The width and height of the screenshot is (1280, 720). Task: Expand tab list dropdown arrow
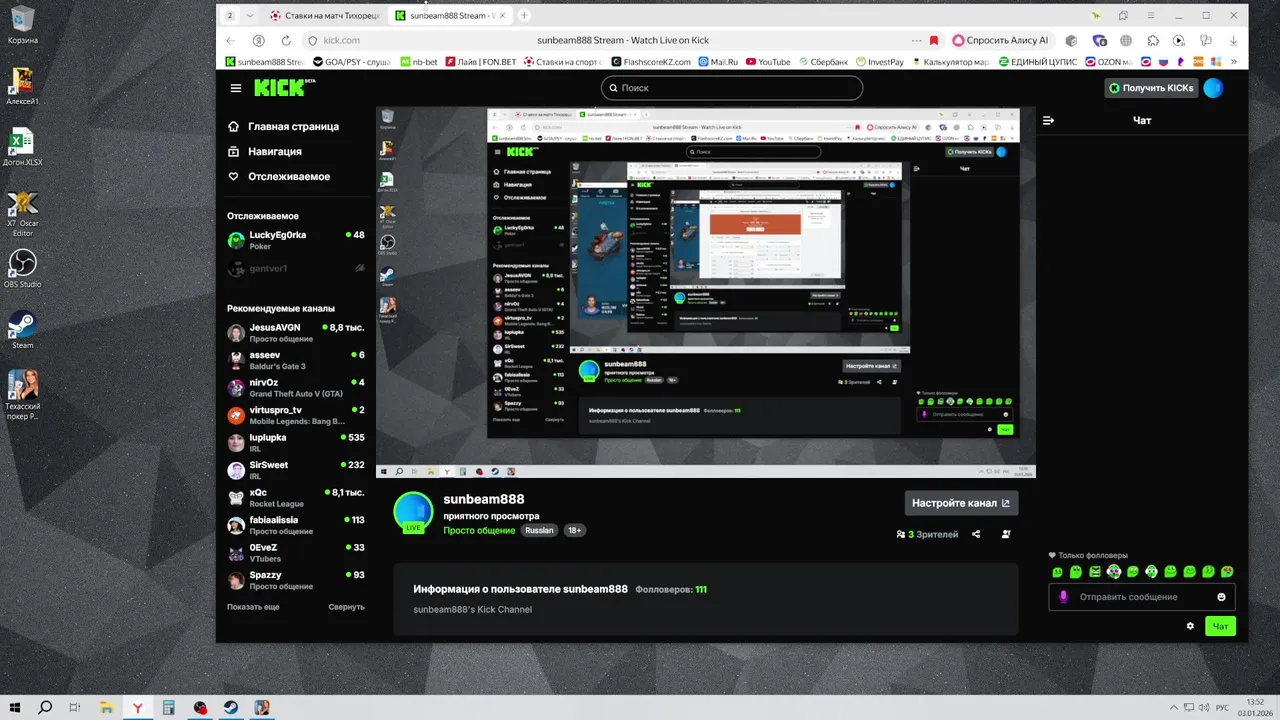click(x=249, y=15)
